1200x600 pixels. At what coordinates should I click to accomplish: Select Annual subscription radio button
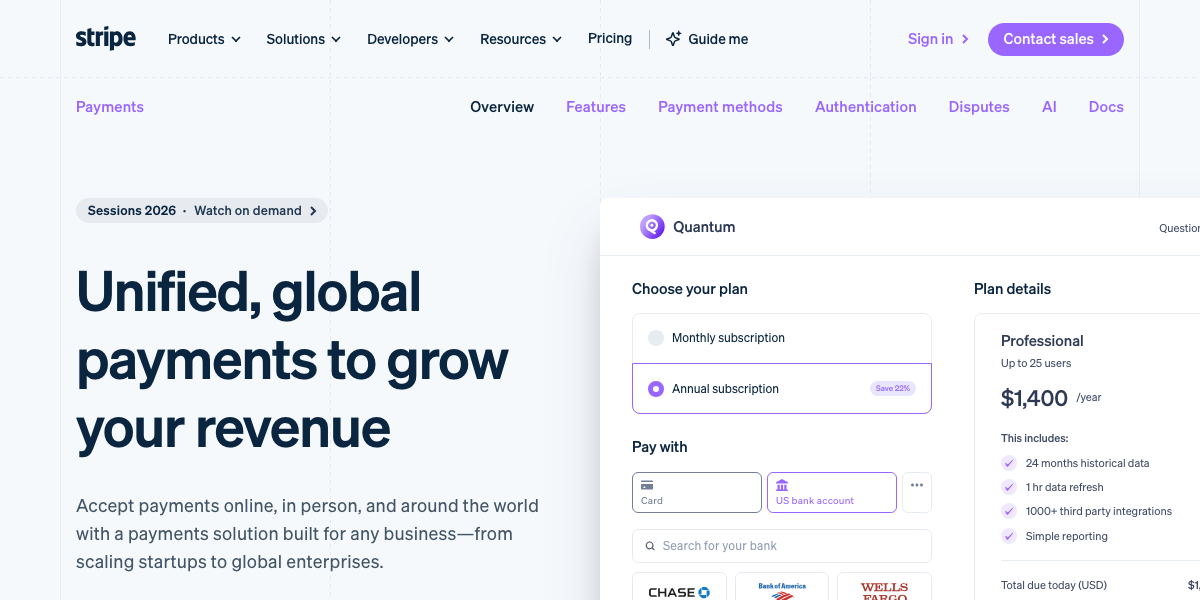pos(656,389)
